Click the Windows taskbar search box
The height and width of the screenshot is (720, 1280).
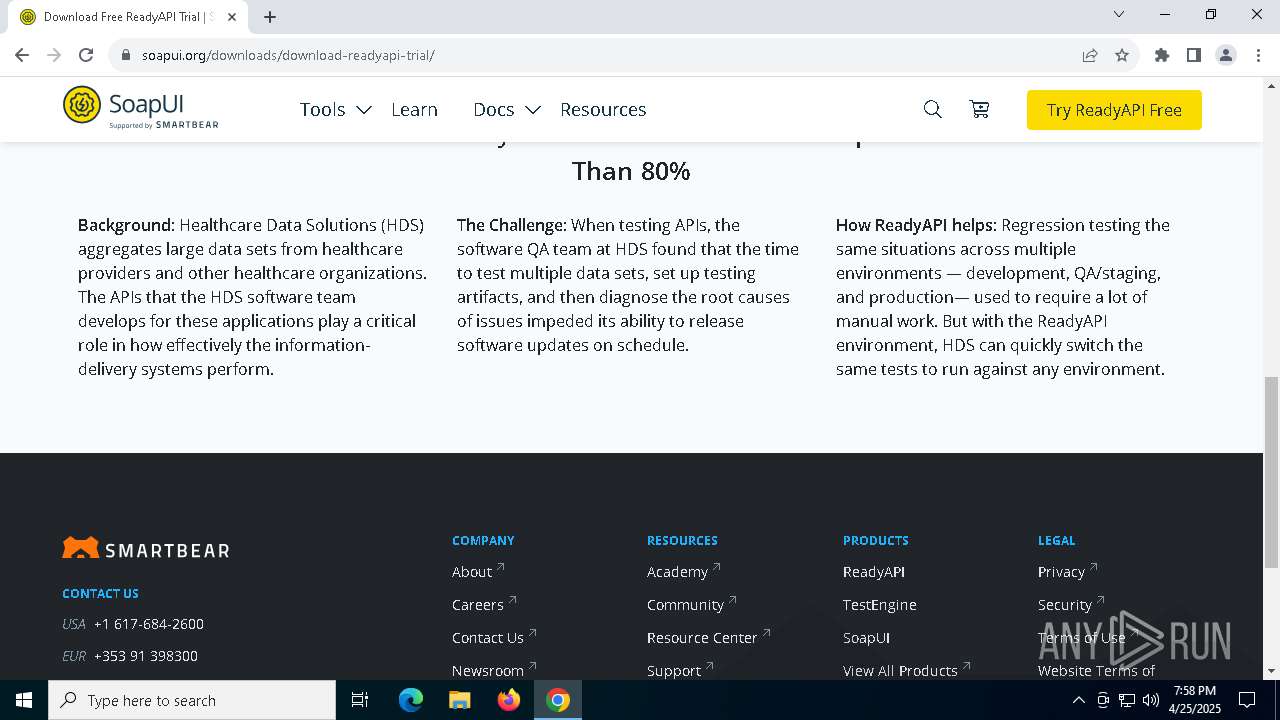tap(192, 700)
